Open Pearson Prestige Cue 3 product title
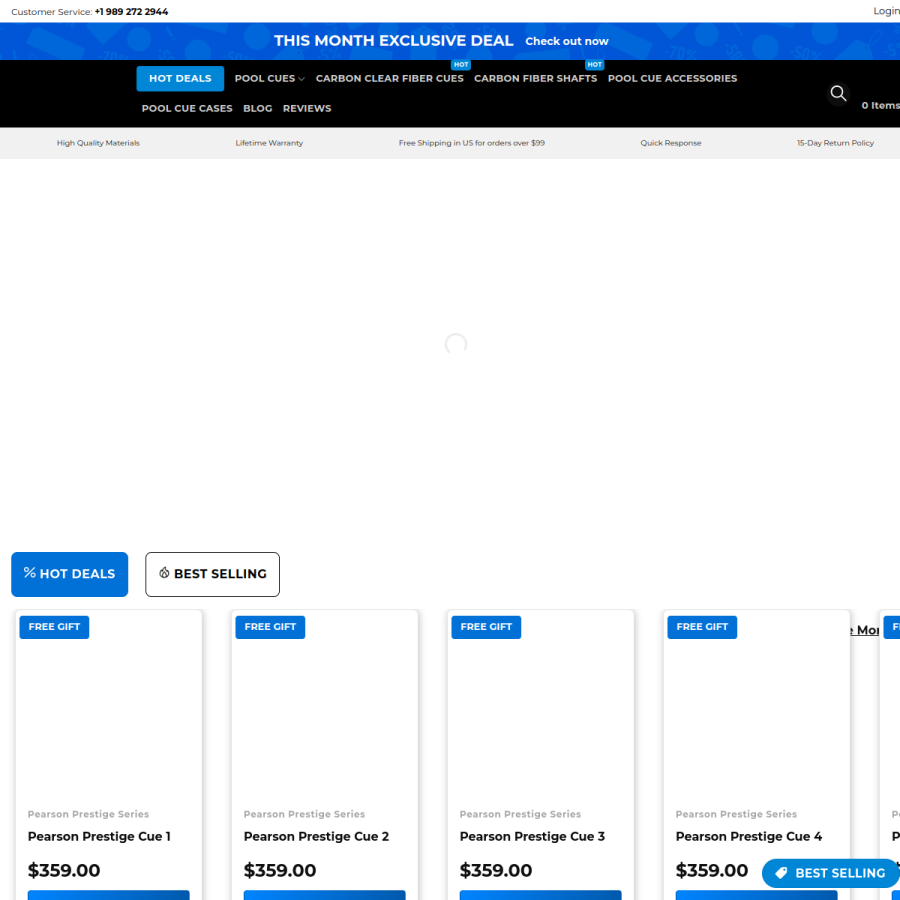The height and width of the screenshot is (900, 900). [x=532, y=836]
